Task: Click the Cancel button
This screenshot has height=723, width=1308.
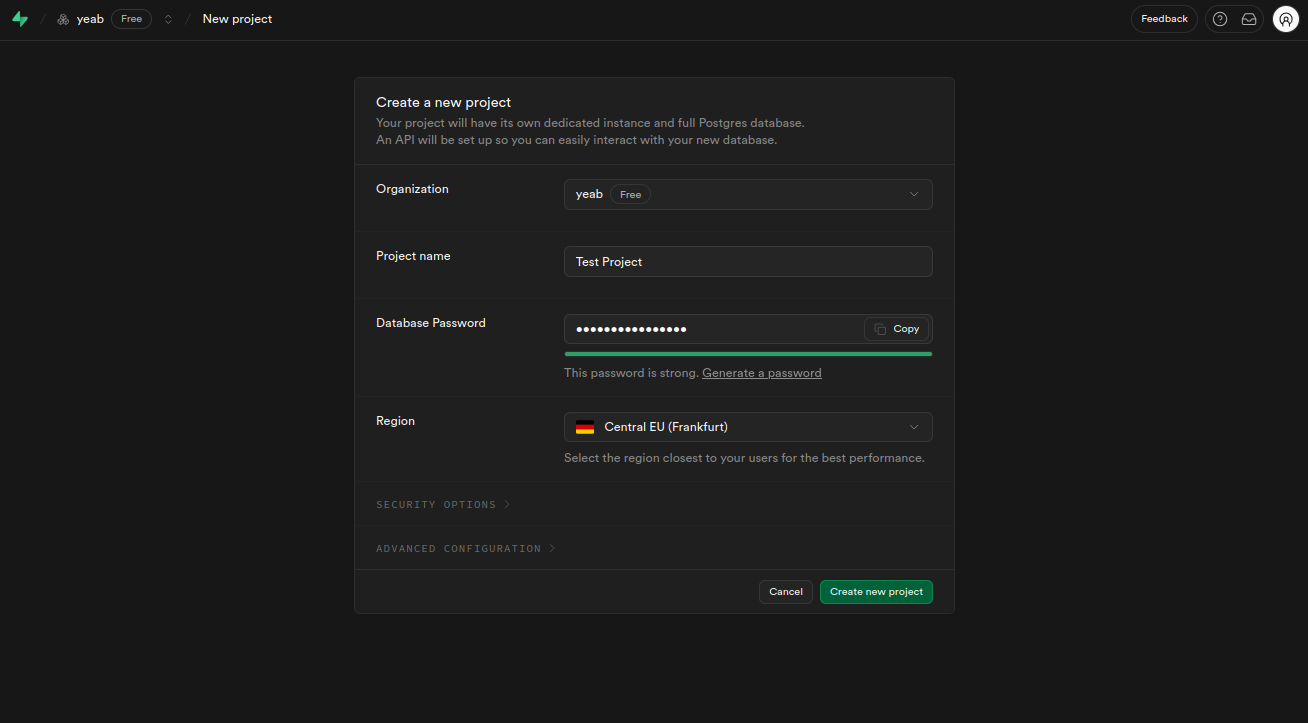Action: coord(786,592)
